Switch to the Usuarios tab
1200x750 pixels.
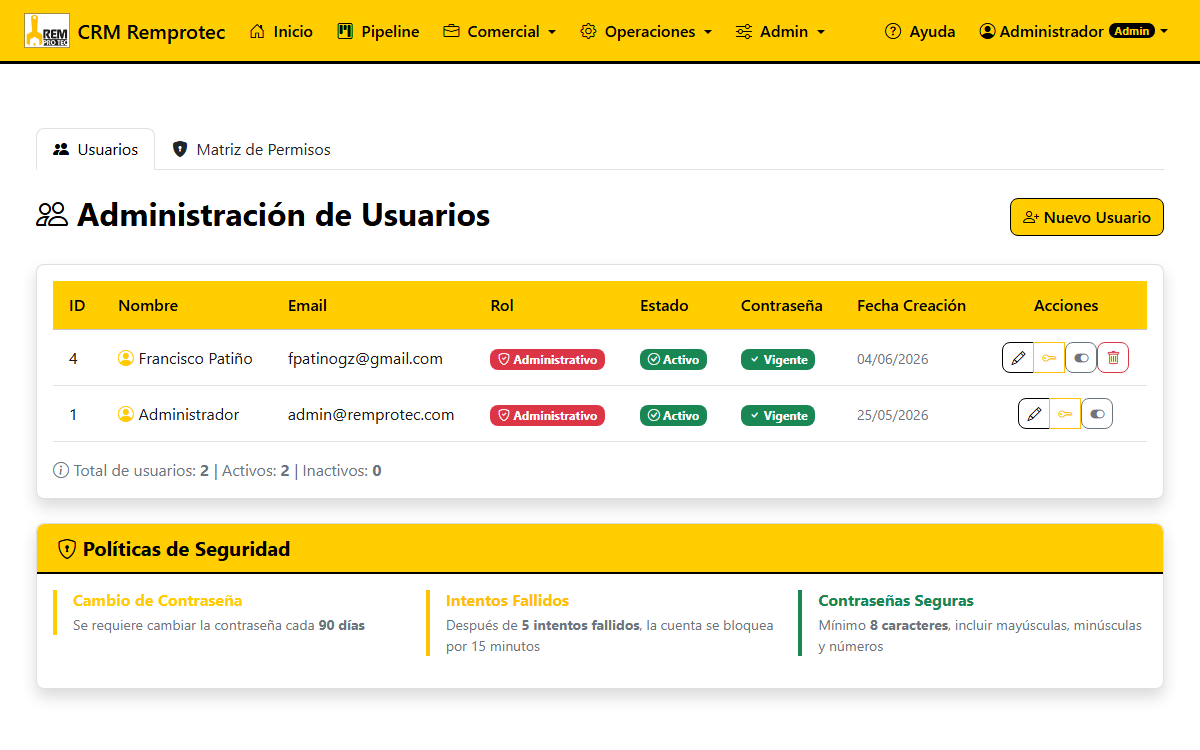pyautogui.click(x=96, y=149)
